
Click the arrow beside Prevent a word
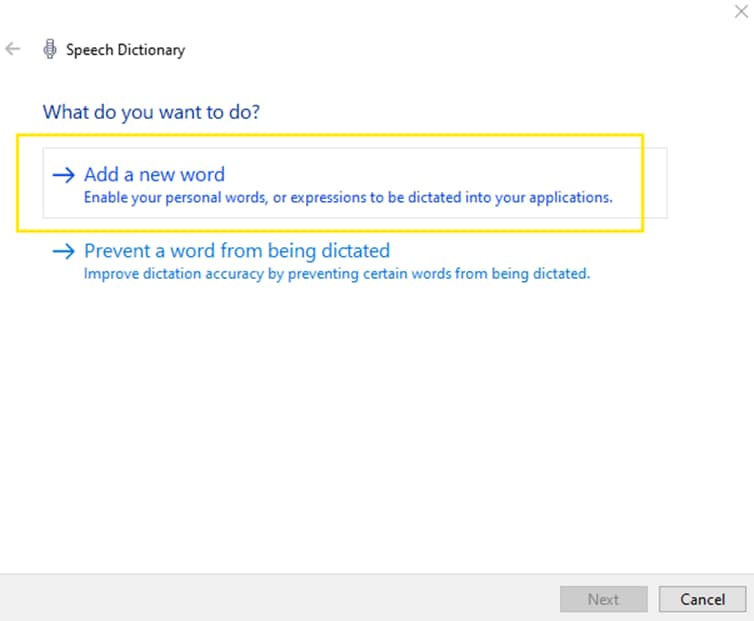click(63, 251)
